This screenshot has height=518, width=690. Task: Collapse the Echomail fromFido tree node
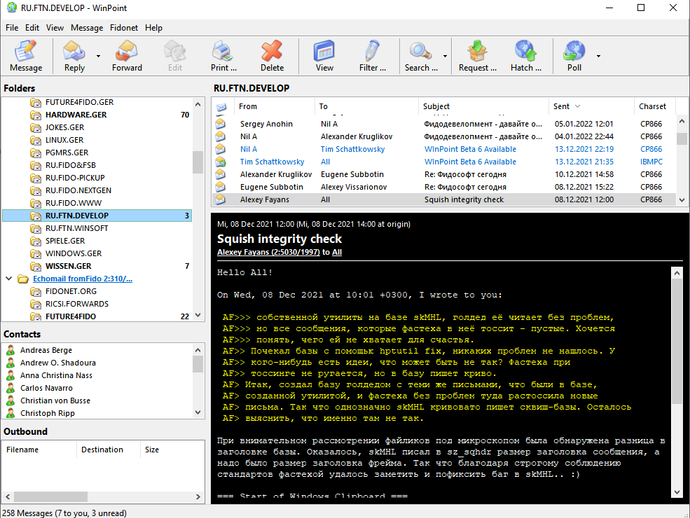(9, 279)
